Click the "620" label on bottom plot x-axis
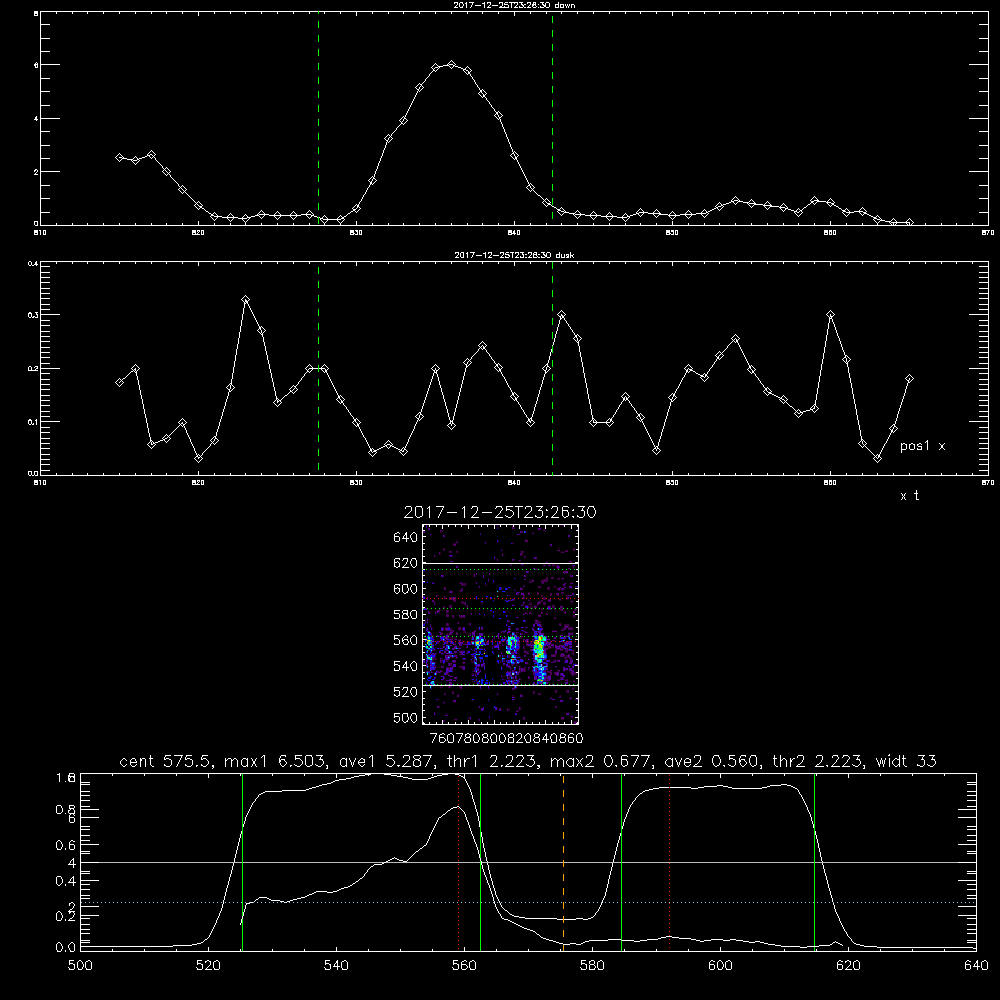Image resolution: width=1000 pixels, height=1000 pixels. 848,966
